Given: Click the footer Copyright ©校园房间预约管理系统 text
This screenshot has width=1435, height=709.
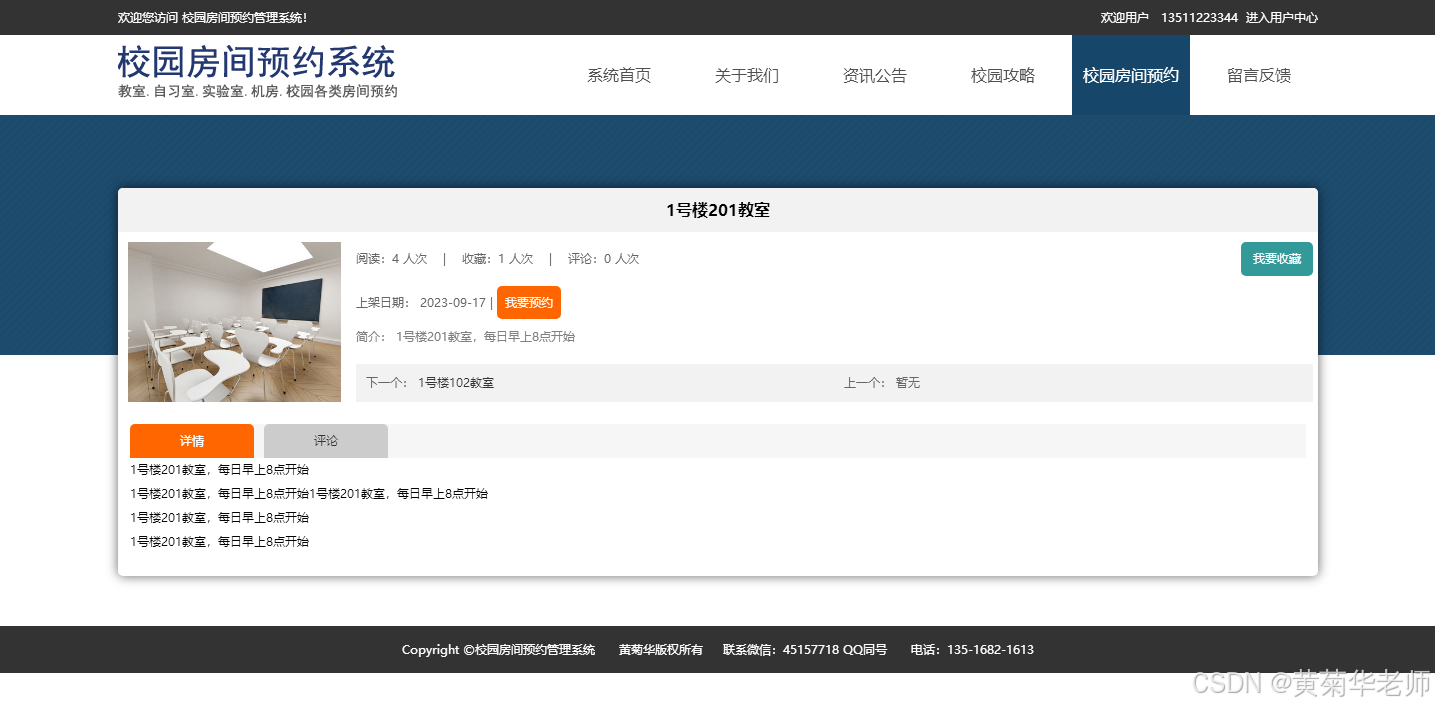Looking at the screenshot, I should (x=499, y=650).
